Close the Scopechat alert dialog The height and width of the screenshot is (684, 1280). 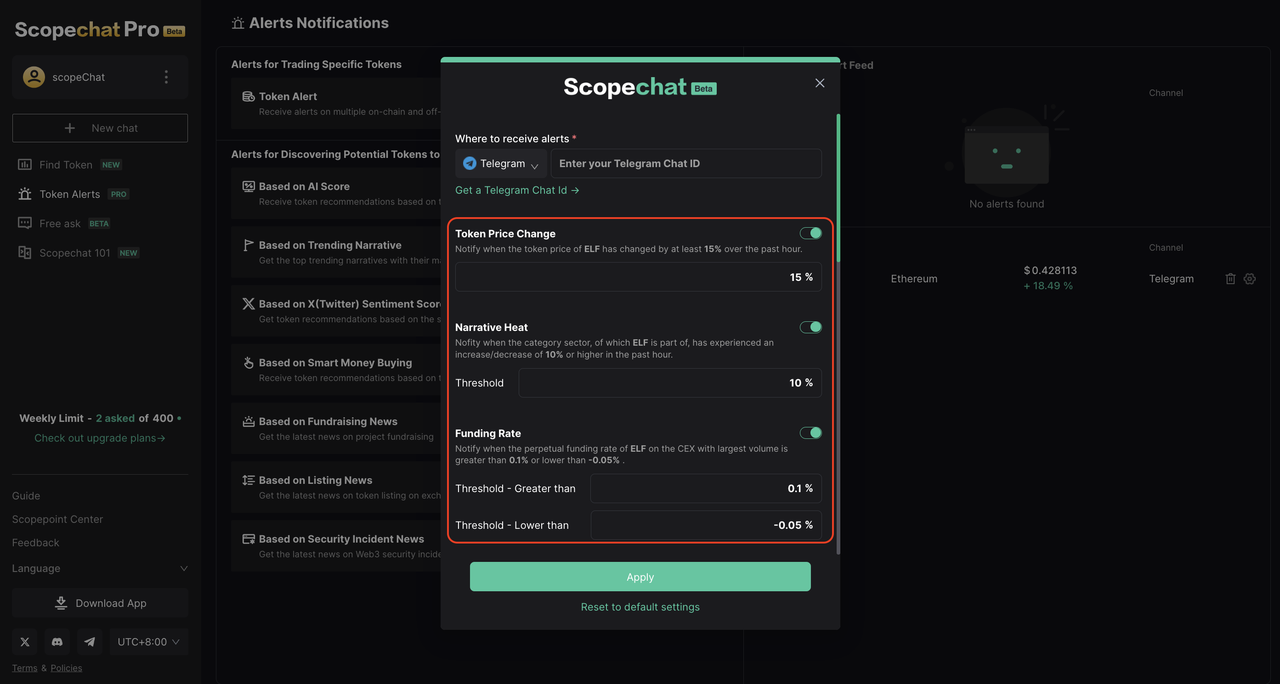pos(820,83)
